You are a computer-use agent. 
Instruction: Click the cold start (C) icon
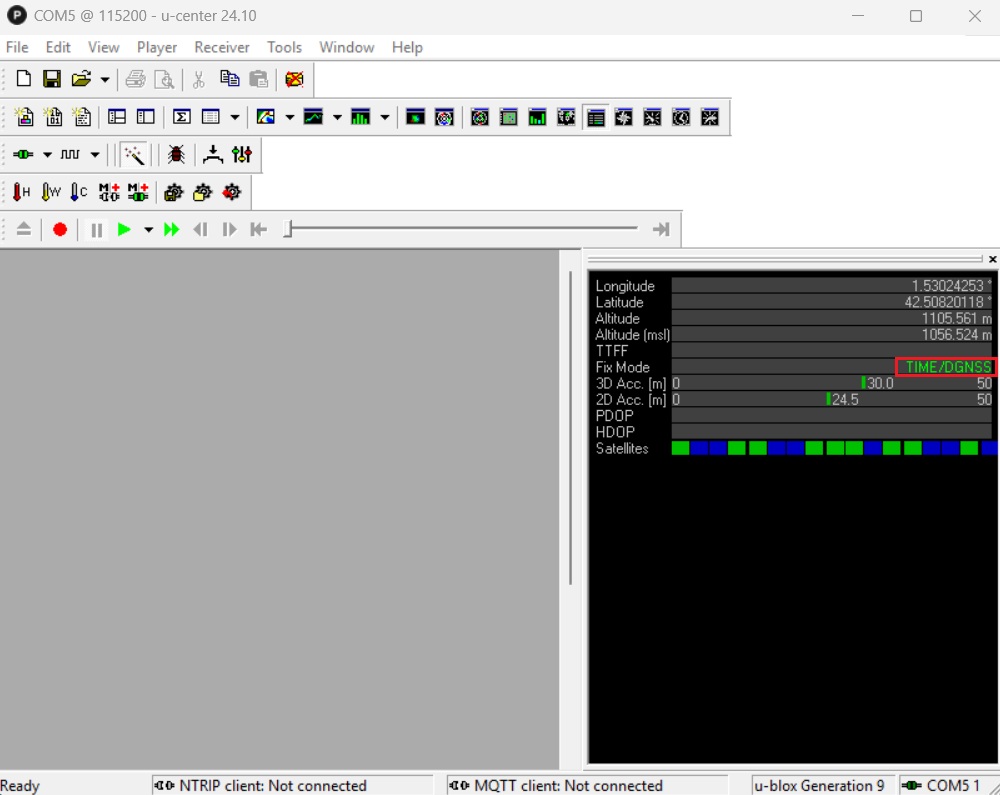79,192
